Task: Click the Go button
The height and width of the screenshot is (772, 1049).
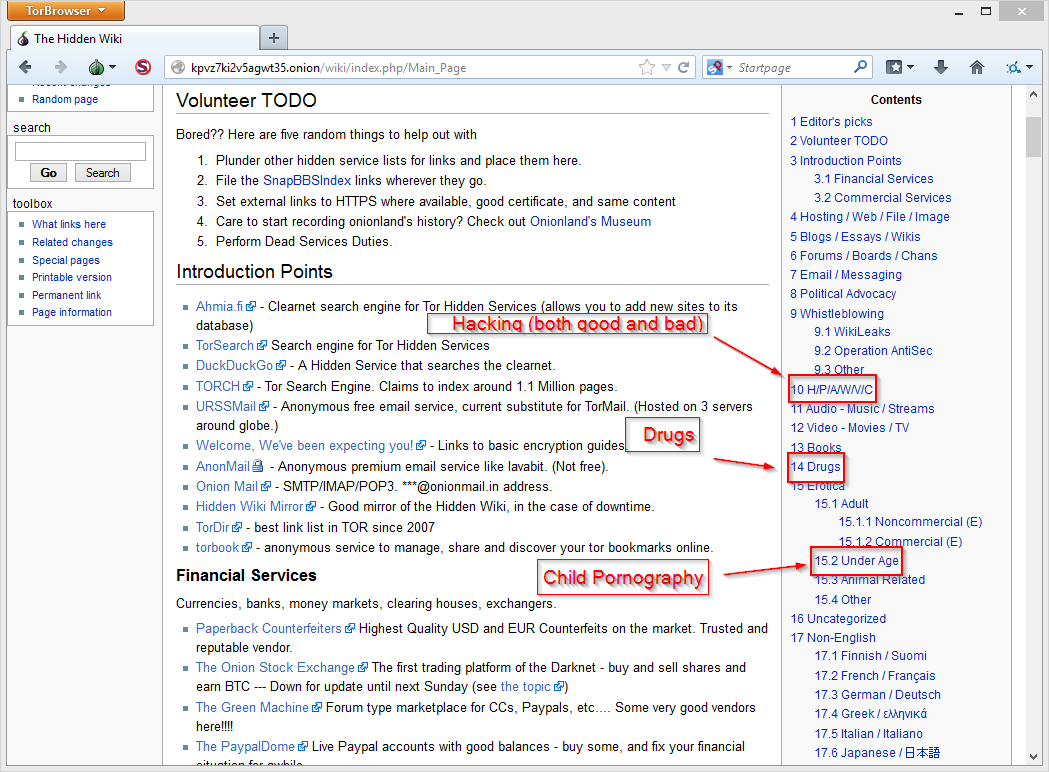Action: pyautogui.click(x=49, y=173)
